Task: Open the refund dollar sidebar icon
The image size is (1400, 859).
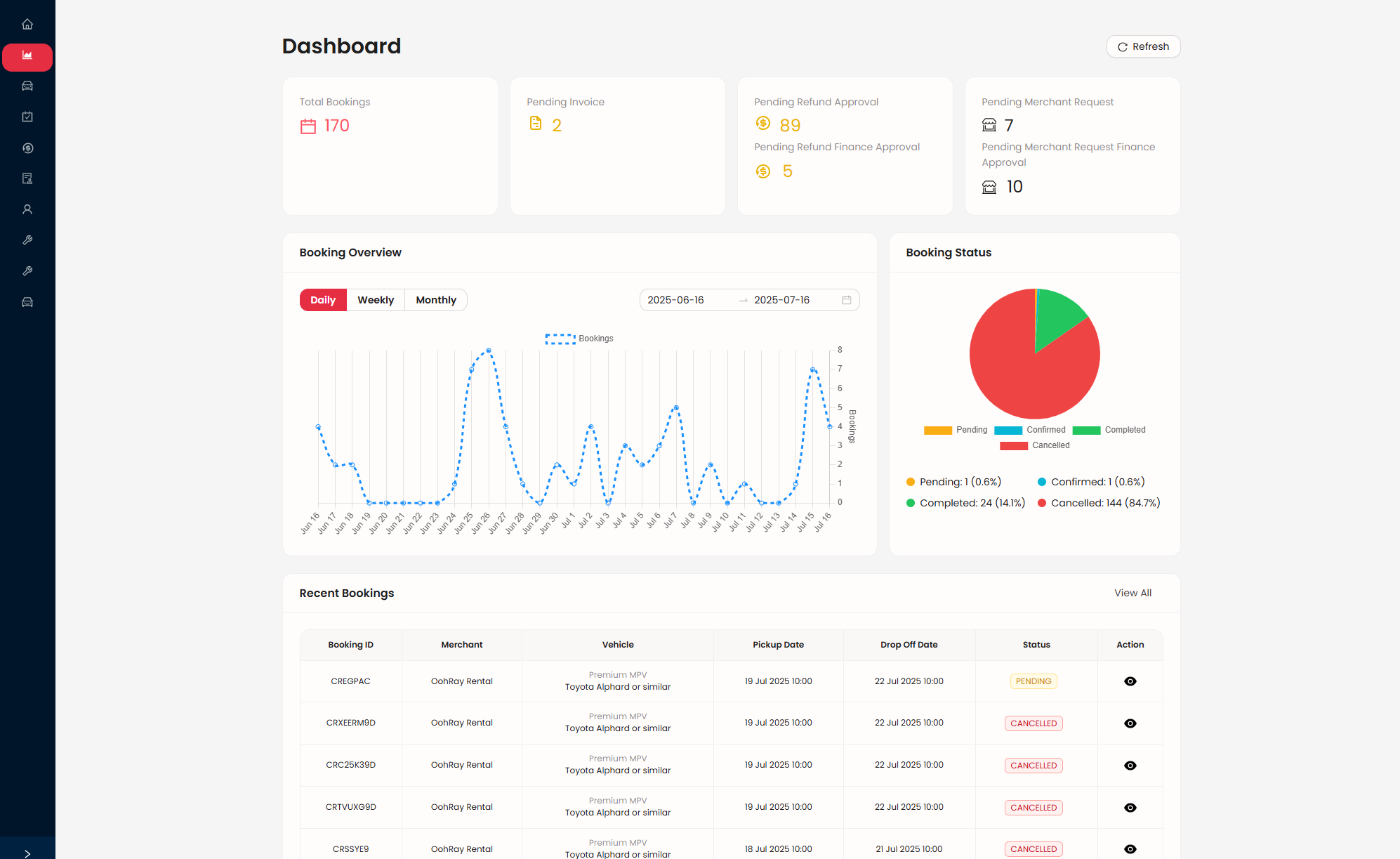Action: [x=27, y=148]
